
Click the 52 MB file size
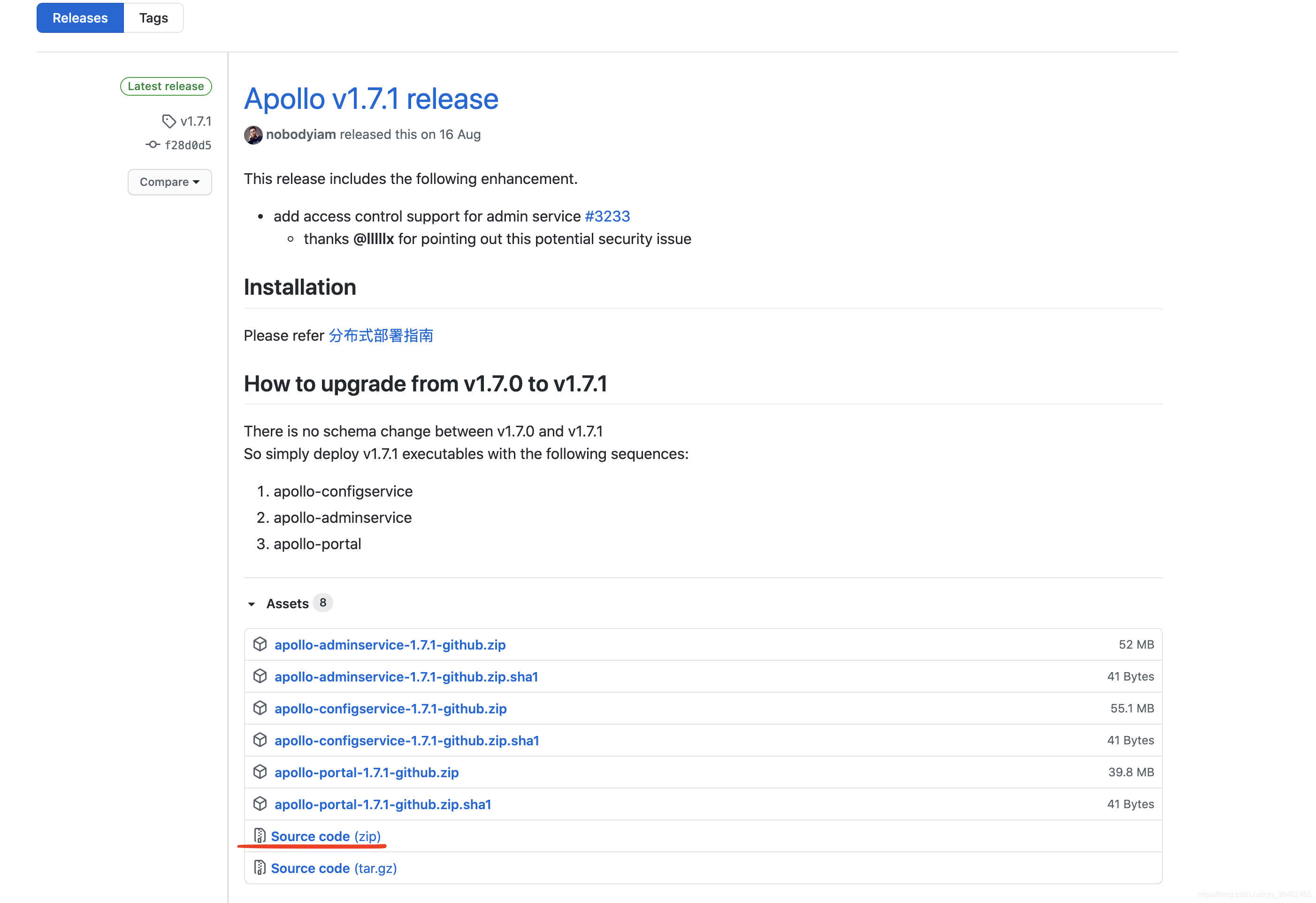click(x=1136, y=644)
